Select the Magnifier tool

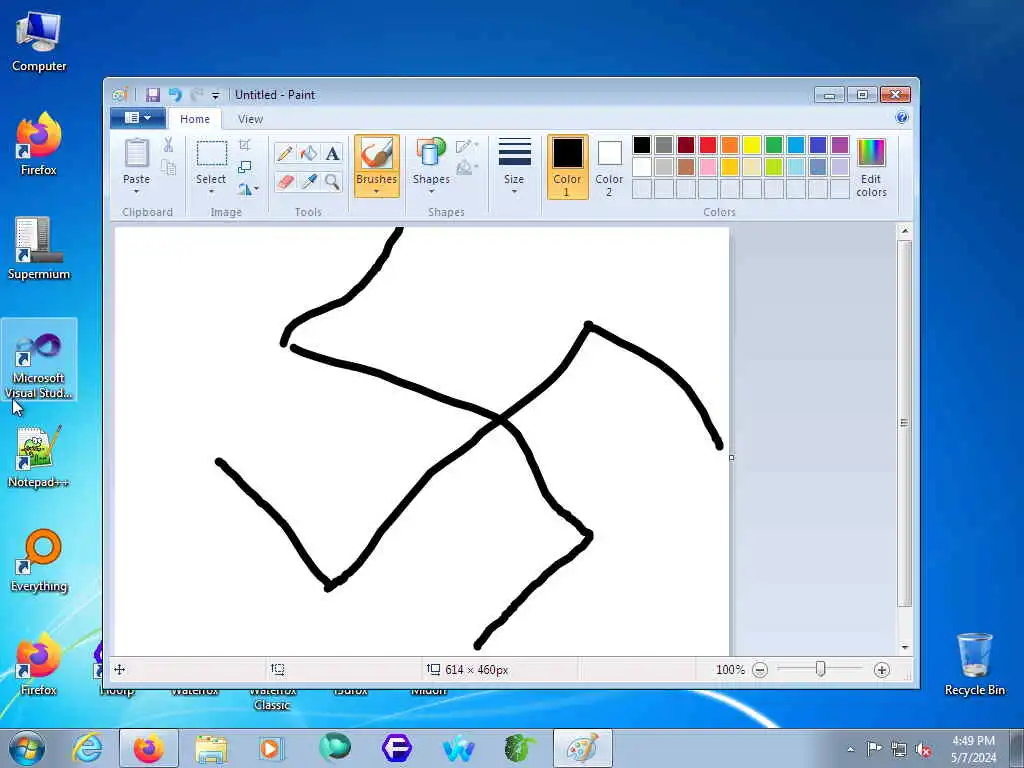[332, 182]
